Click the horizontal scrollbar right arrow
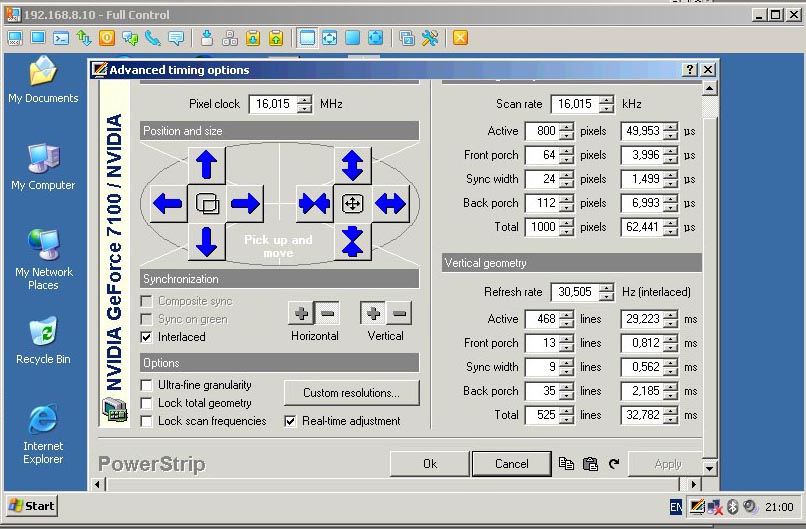Image resolution: width=806 pixels, height=529 pixels. click(693, 484)
